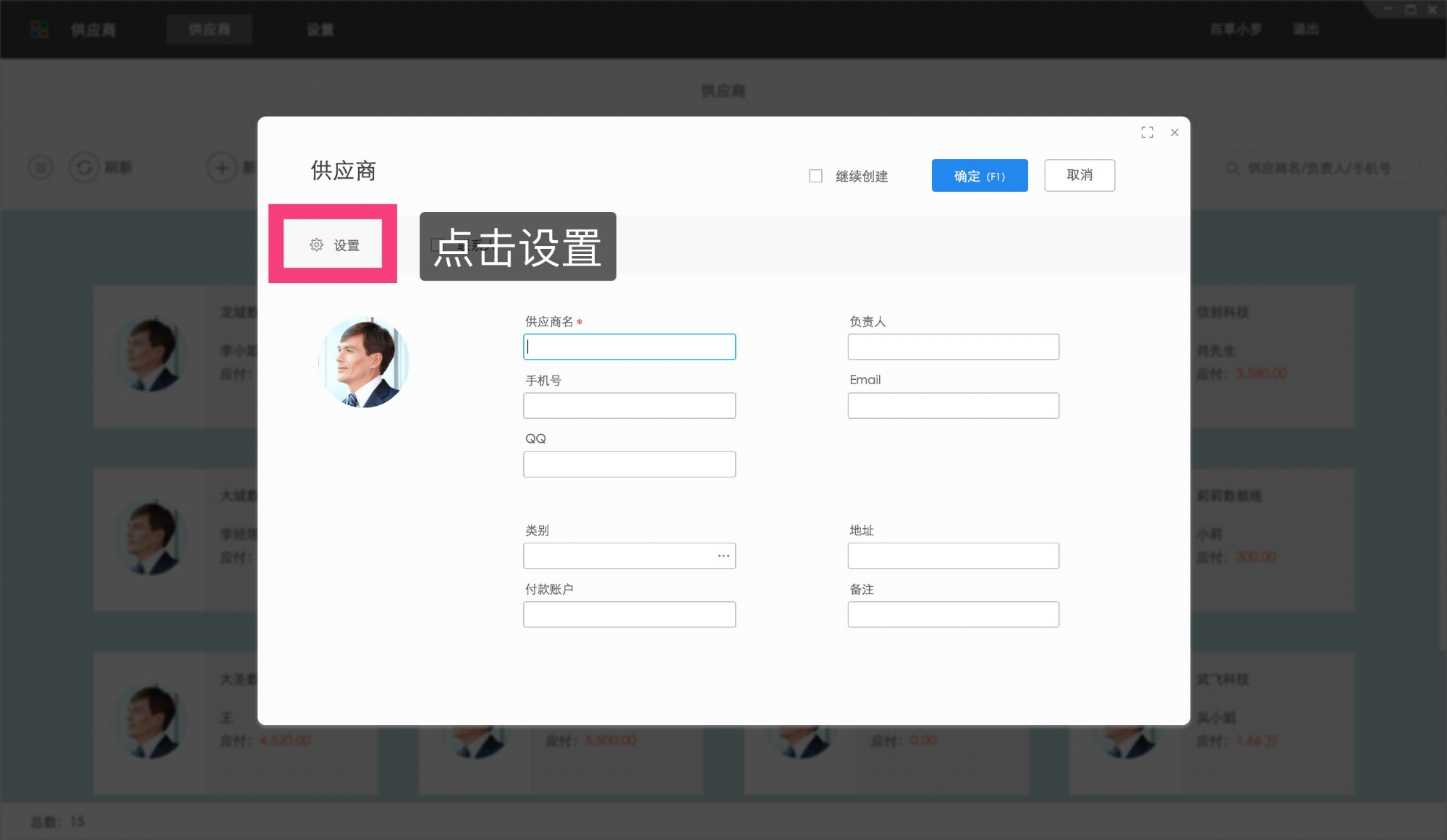Click the 手机号 phone number field

coord(629,405)
